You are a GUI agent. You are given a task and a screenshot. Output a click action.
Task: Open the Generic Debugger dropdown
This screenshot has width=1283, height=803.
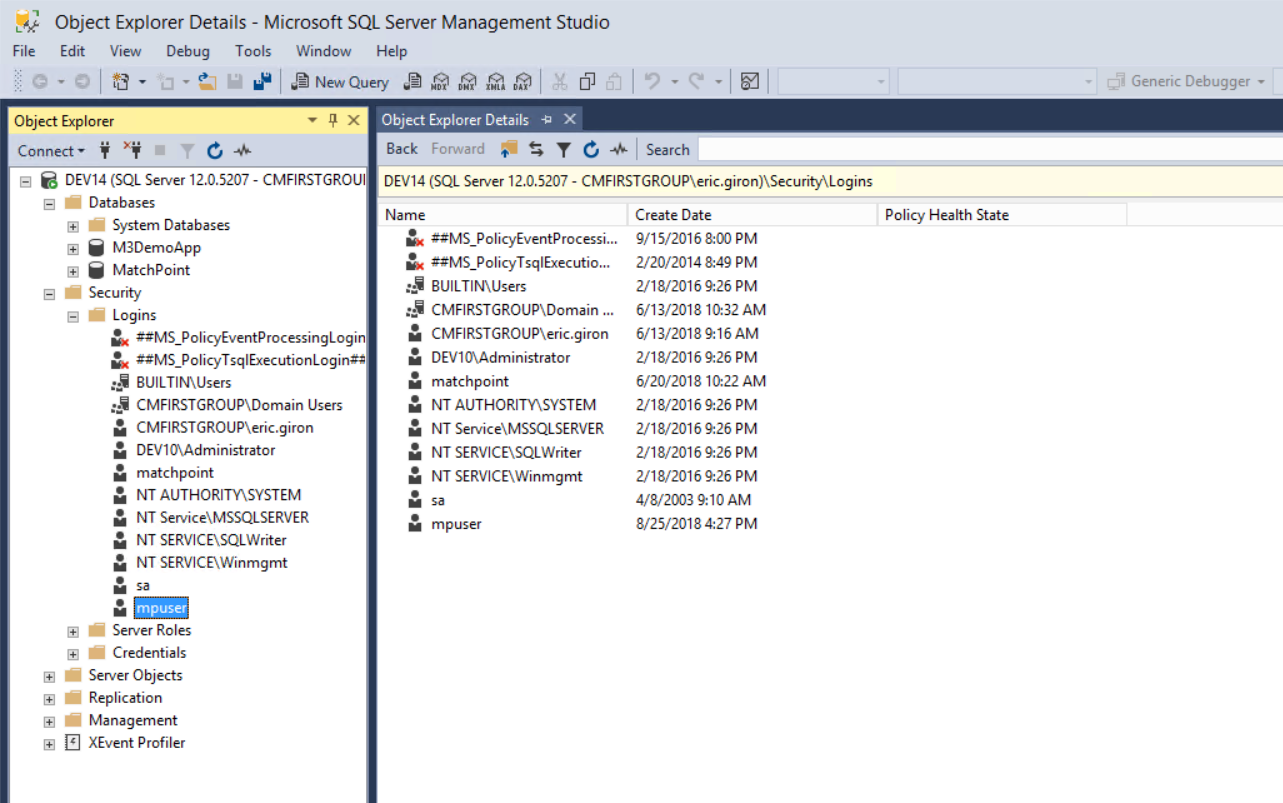click(1262, 82)
